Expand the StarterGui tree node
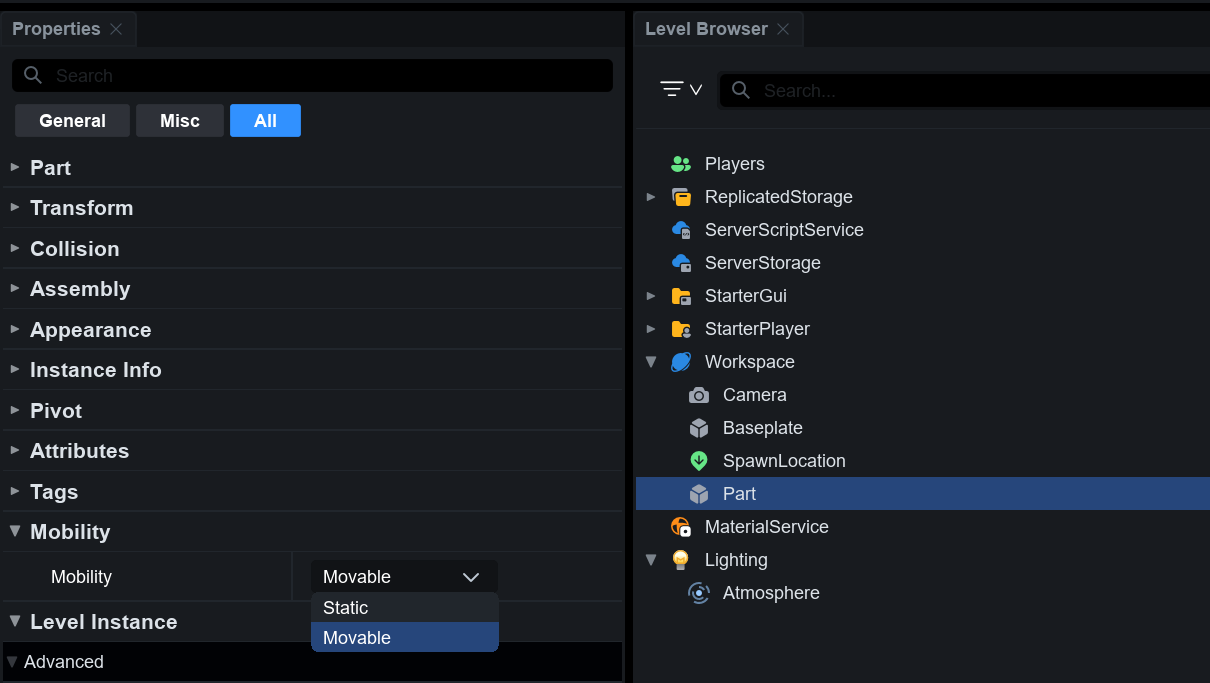This screenshot has height=683, width=1210. (x=651, y=296)
